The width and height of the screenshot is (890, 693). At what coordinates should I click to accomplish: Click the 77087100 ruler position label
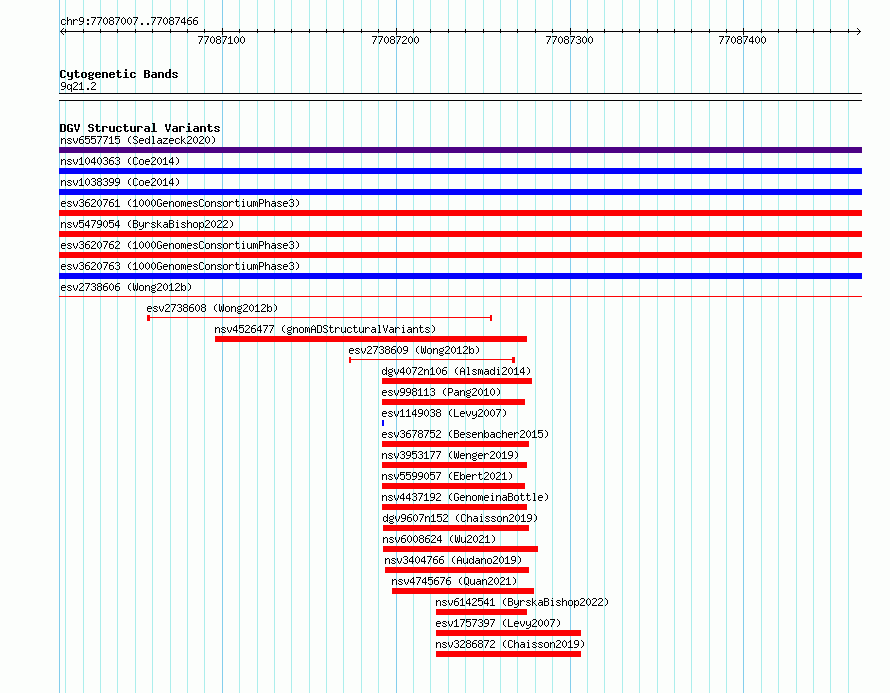pyautogui.click(x=221, y=40)
